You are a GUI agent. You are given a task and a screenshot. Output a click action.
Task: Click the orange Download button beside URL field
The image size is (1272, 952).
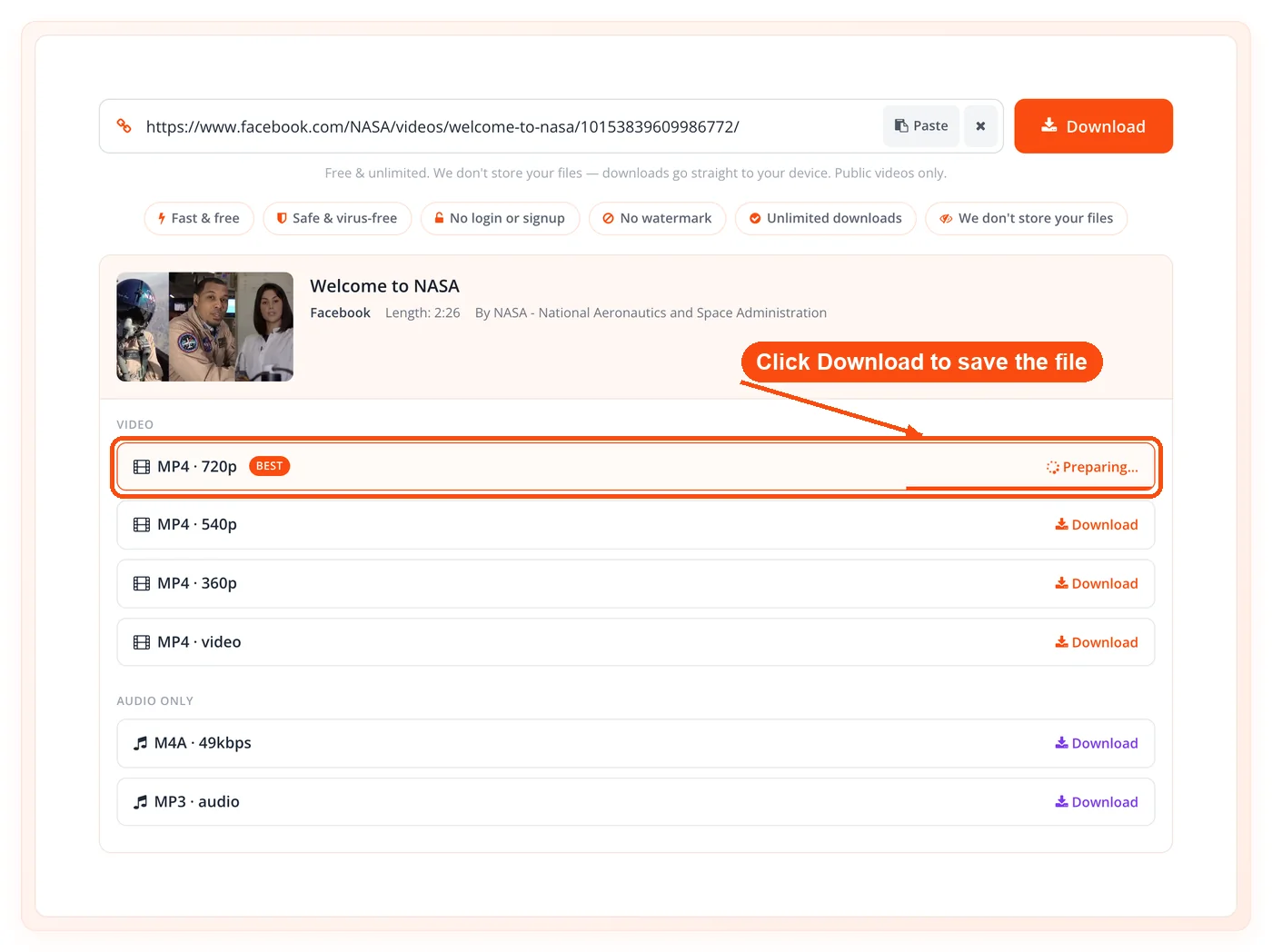(1093, 126)
